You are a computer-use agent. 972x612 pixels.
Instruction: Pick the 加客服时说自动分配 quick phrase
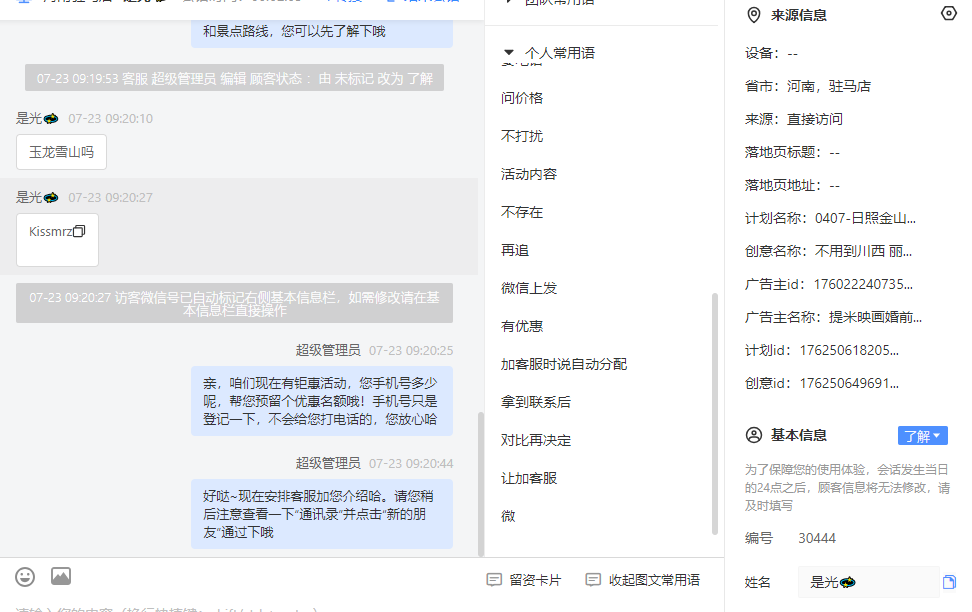pyautogui.click(x=564, y=364)
